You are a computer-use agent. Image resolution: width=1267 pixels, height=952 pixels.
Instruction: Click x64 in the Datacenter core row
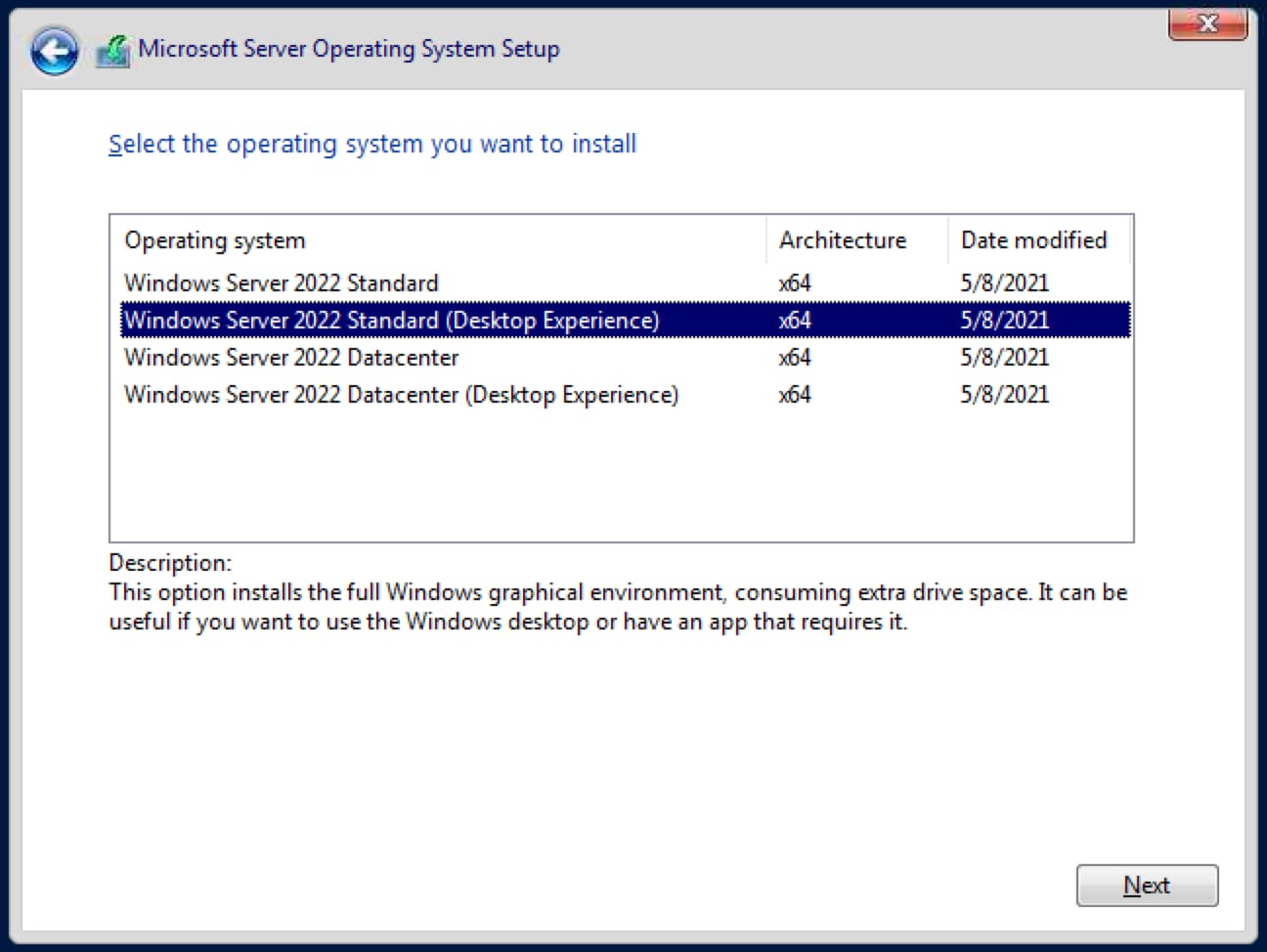click(x=795, y=358)
